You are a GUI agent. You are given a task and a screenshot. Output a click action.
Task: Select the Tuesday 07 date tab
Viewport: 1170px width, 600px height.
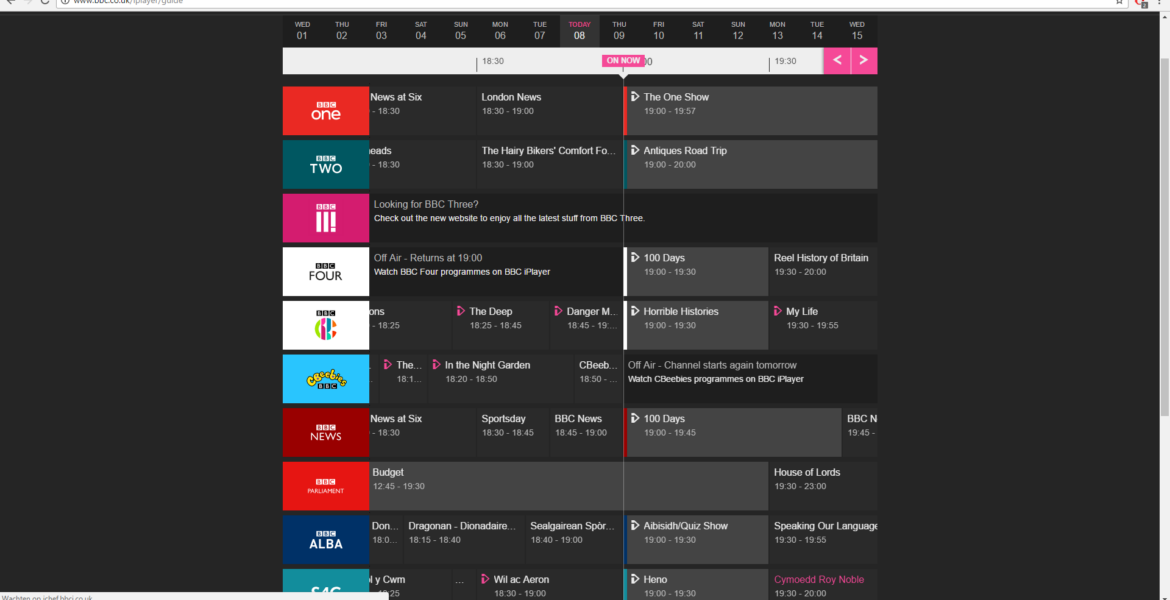(540, 31)
